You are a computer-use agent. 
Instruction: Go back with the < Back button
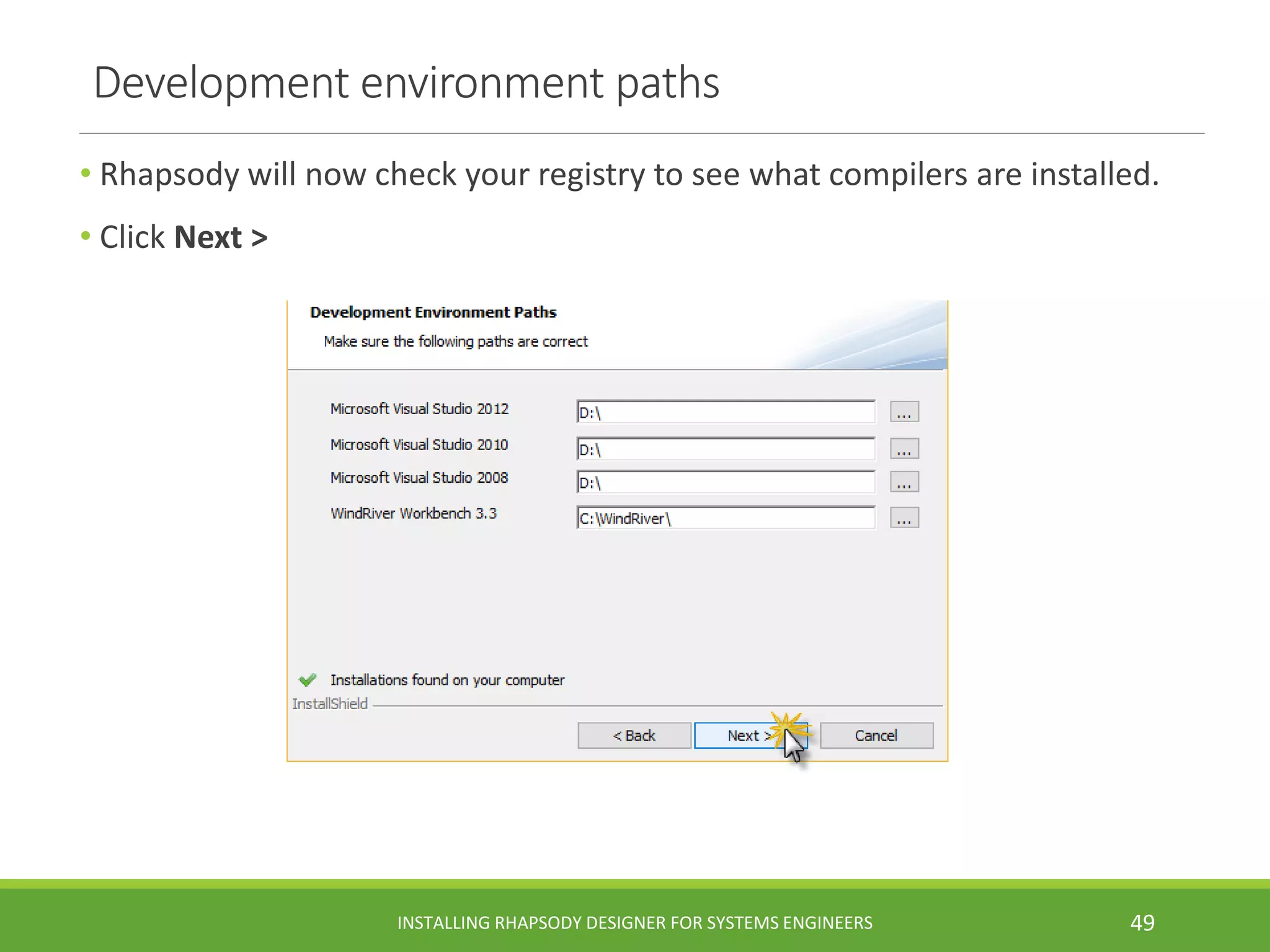[x=634, y=735]
